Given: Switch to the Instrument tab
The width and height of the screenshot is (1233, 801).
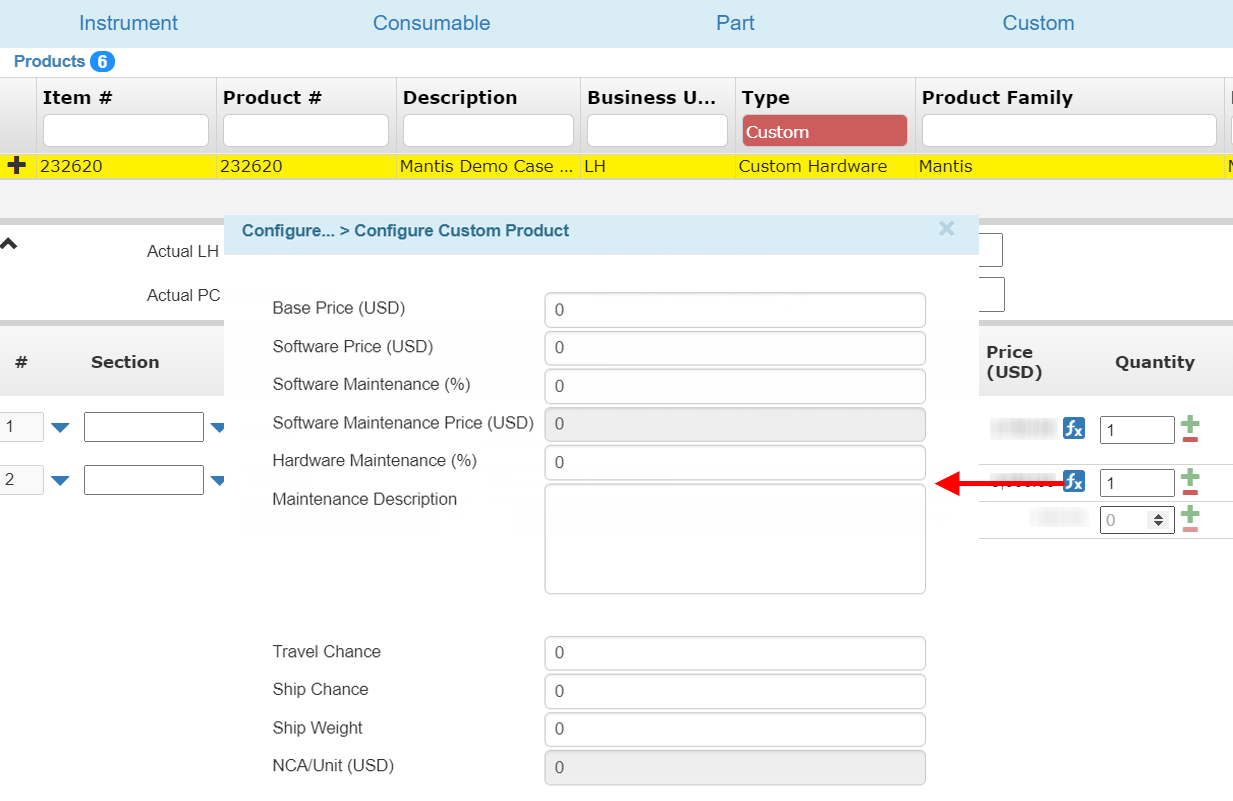Looking at the screenshot, I should pos(128,23).
